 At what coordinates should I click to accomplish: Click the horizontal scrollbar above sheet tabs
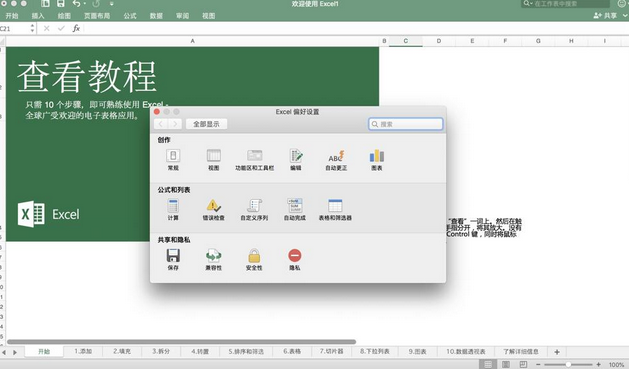(x=182, y=342)
